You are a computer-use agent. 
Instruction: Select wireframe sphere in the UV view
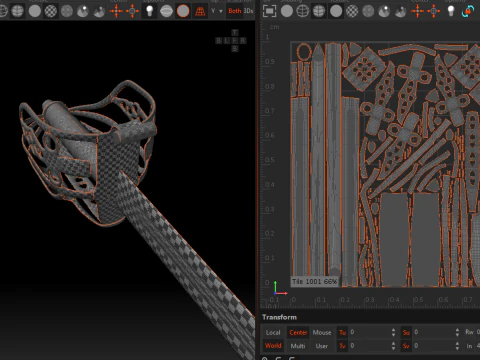303,11
